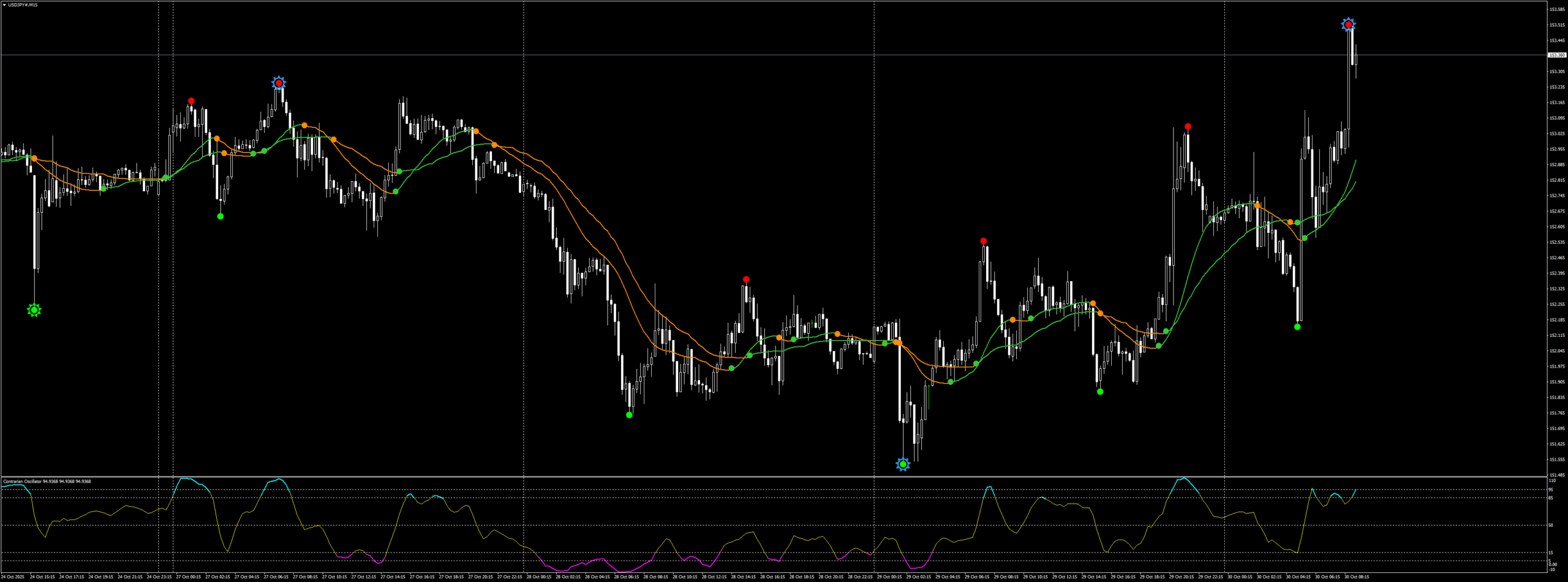Click the 24 Oct 2025 date label
The height and width of the screenshot is (582, 1568).
point(13,577)
